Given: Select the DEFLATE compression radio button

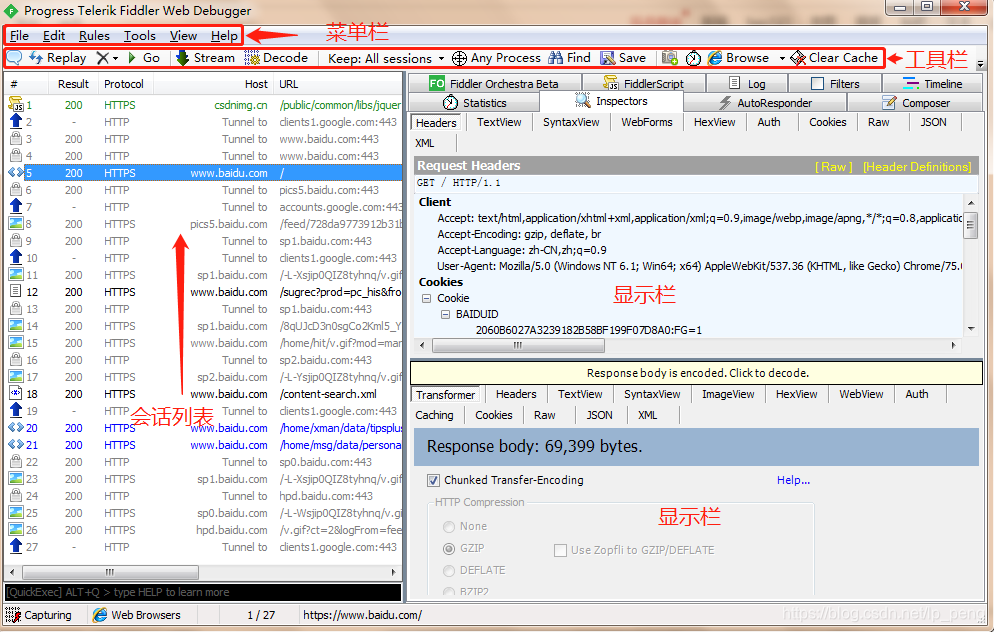Looking at the screenshot, I should (x=449, y=571).
